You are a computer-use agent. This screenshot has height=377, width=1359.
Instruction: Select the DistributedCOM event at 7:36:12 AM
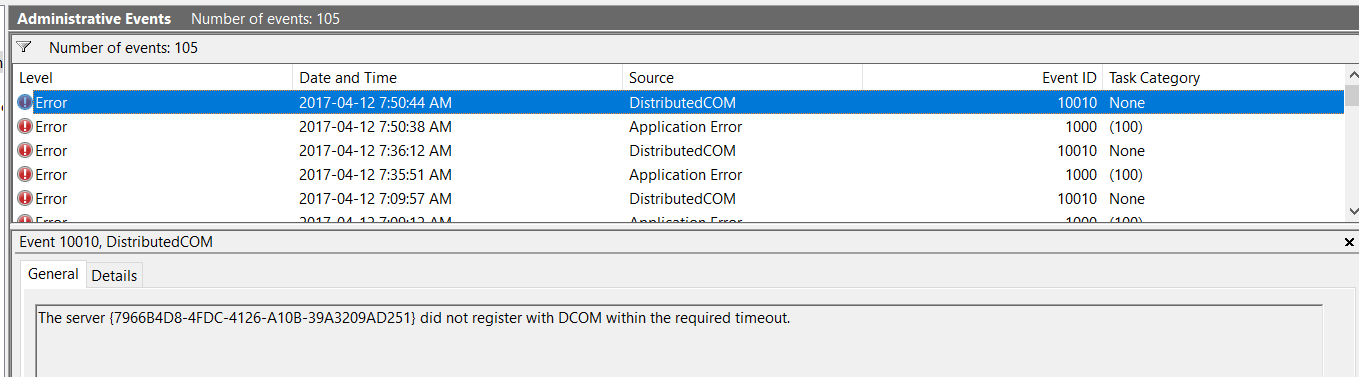pos(678,150)
